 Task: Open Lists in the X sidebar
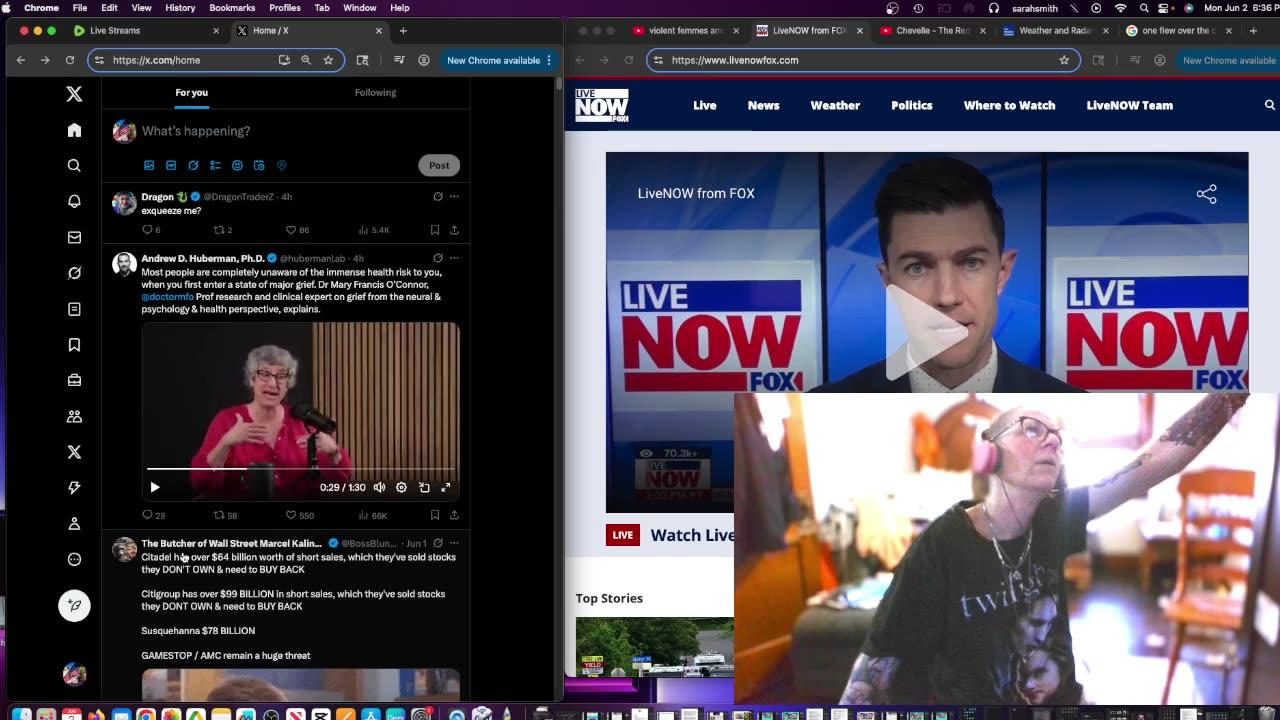click(74, 309)
